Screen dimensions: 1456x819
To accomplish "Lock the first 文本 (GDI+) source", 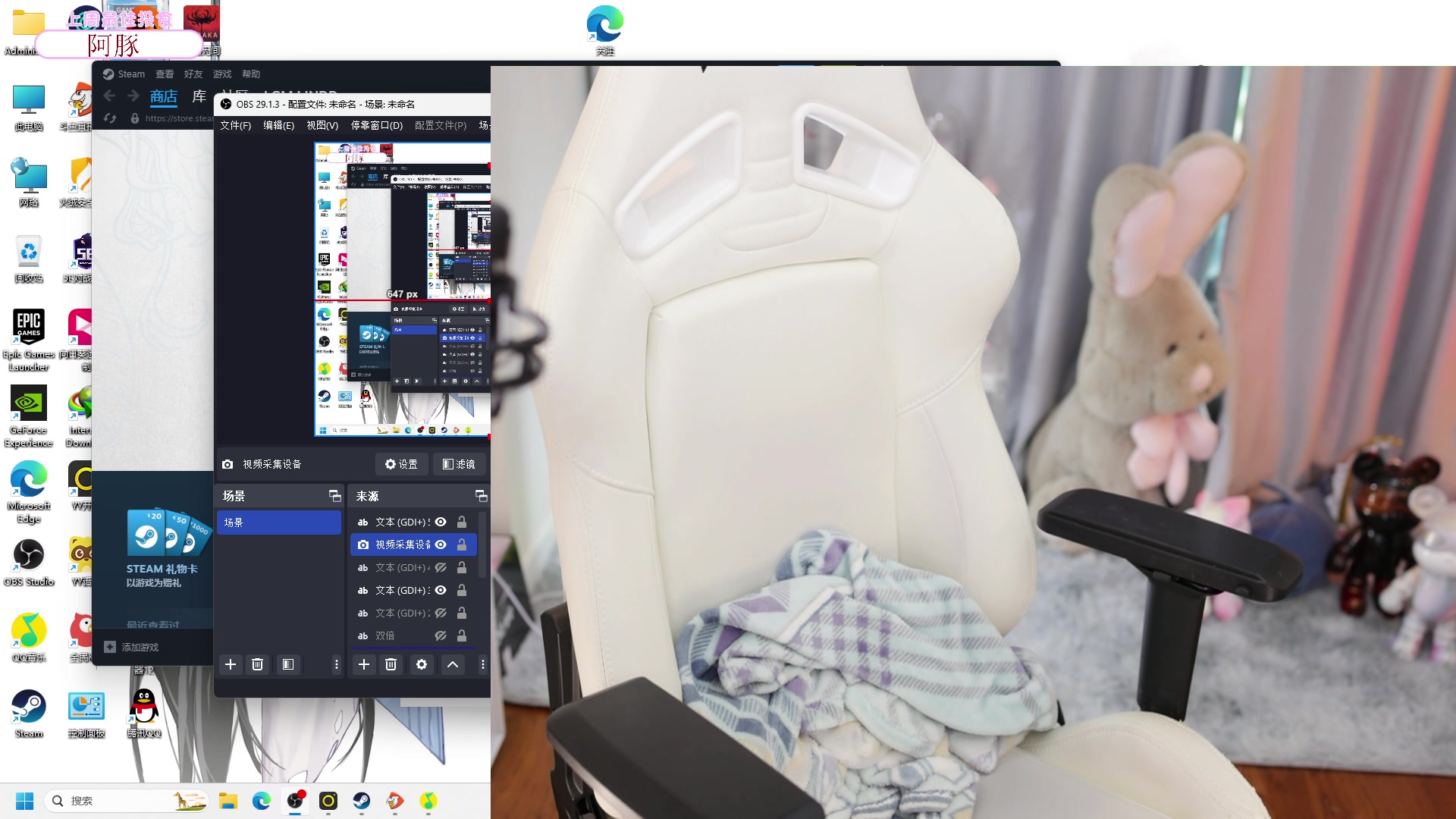I will pyautogui.click(x=462, y=522).
